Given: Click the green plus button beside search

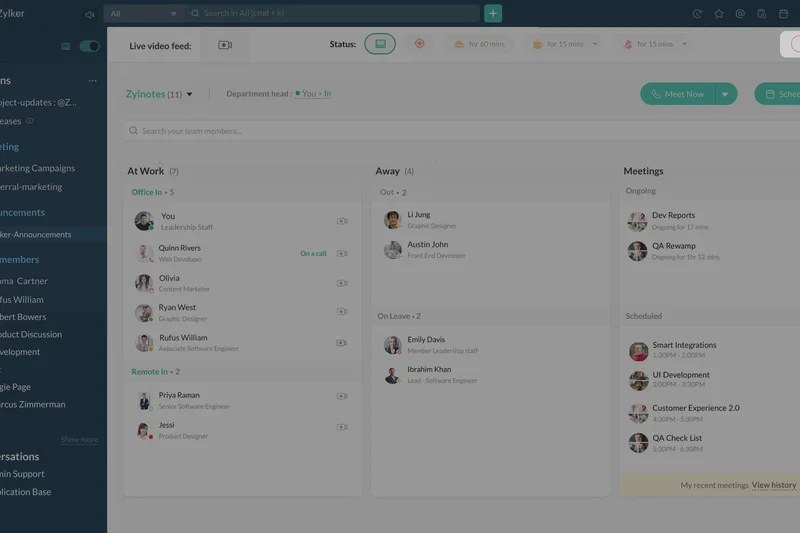Looking at the screenshot, I should (x=493, y=13).
